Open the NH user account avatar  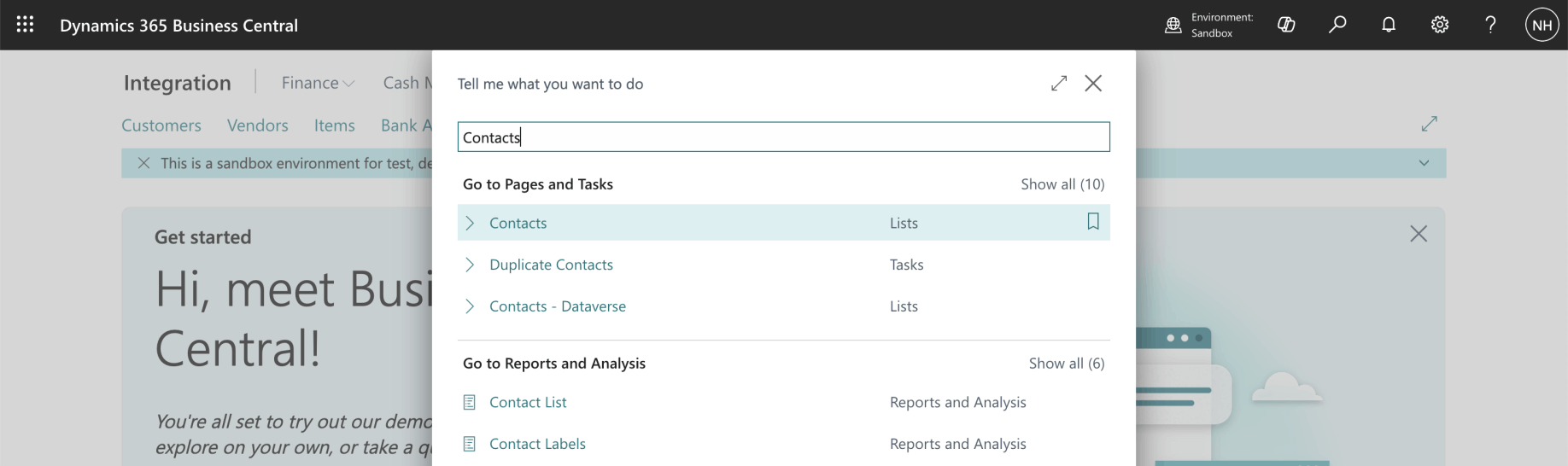[x=1542, y=25]
